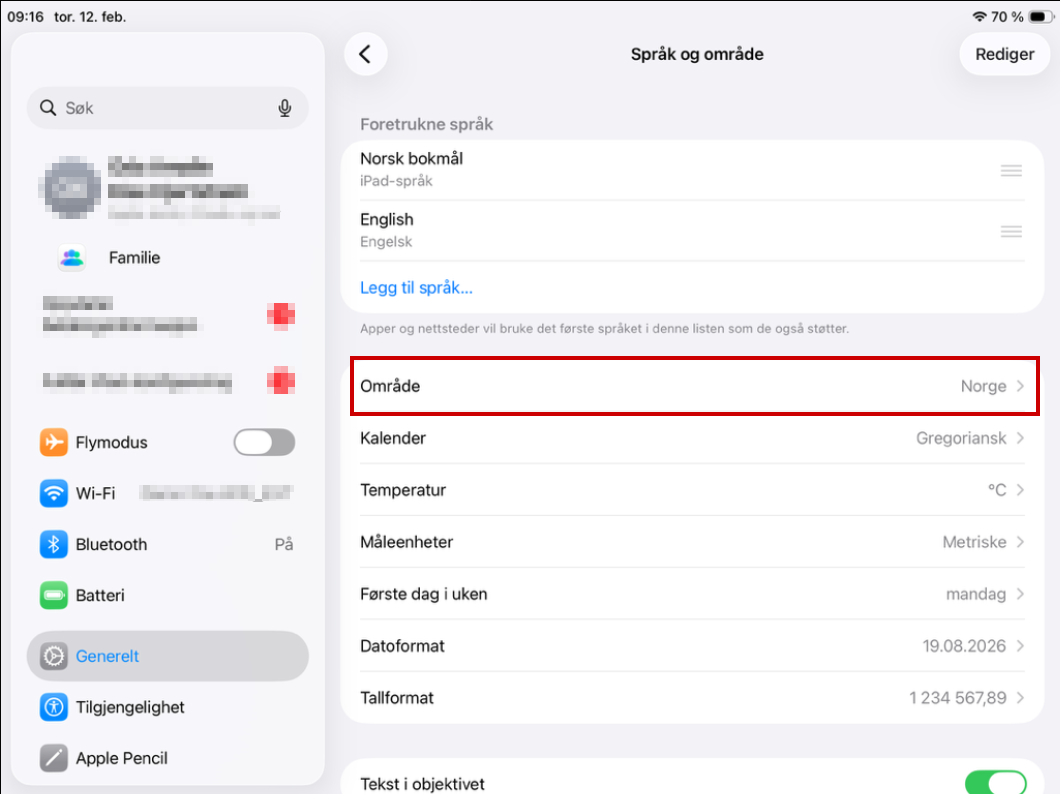Image resolution: width=1060 pixels, height=794 pixels.
Task: Tap the microphone icon in search field
Action: [x=285, y=108]
